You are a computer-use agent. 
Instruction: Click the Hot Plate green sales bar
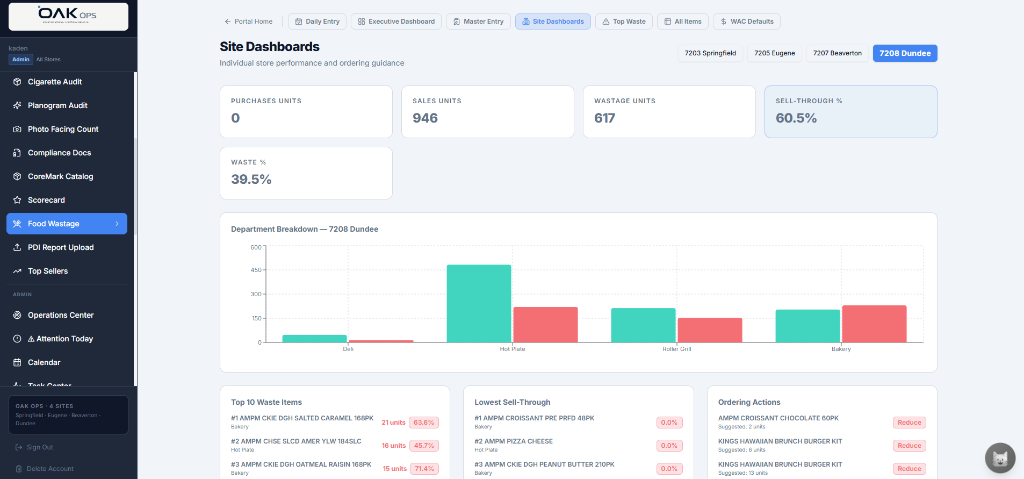tap(479, 303)
